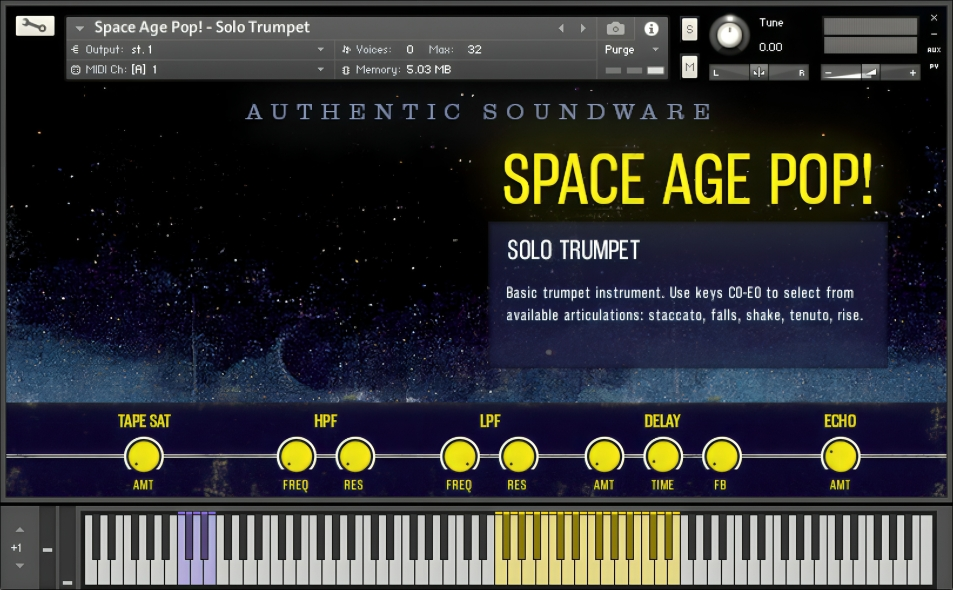Image resolution: width=953 pixels, height=590 pixels.
Task: Open the instrument name dropdown arrow
Action: (x=79, y=28)
